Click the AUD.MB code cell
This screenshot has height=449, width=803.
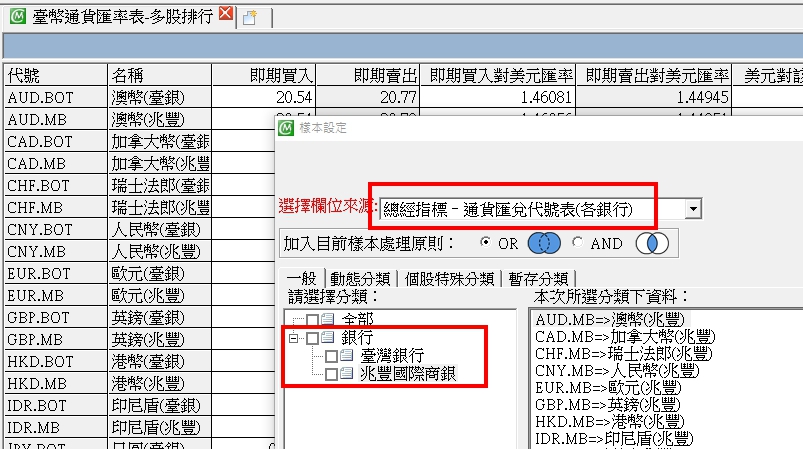[x=55, y=119]
